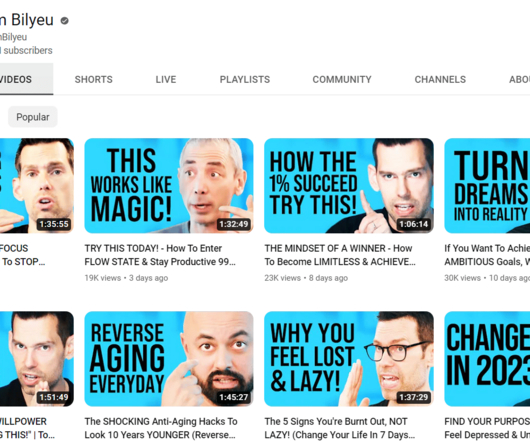Click the channel name ending in 'Bilyeu'
Image resolution: width=530 pixels, height=442 pixels.
pyautogui.click(x=27, y=20)
